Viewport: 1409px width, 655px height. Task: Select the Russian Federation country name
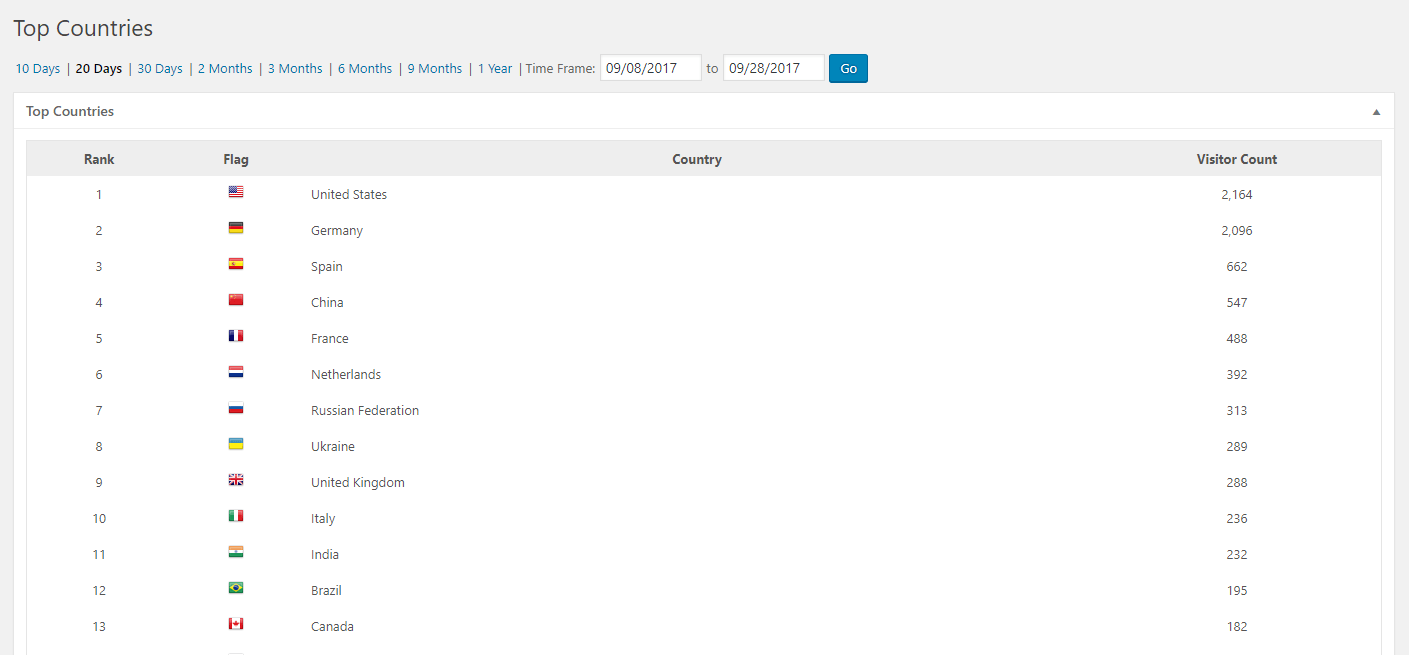[x=365, y=411]
